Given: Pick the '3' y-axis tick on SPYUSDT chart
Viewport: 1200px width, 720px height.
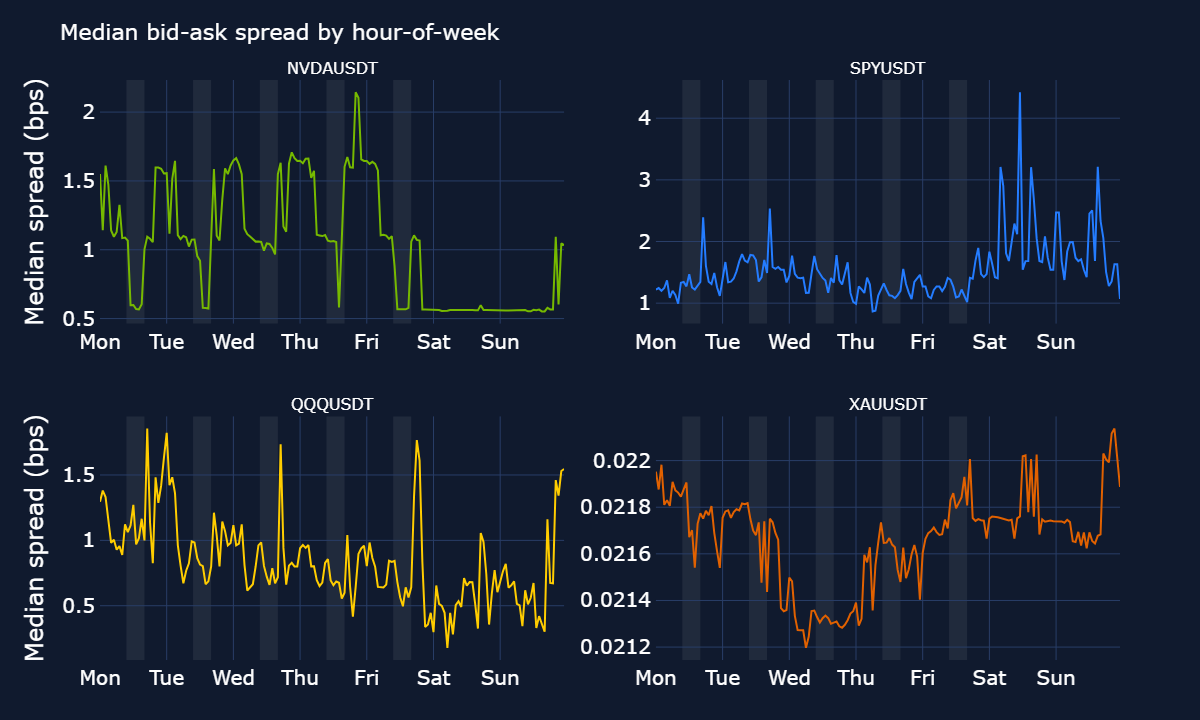Looking at the screenshot, I should click(x=645, y=180).
